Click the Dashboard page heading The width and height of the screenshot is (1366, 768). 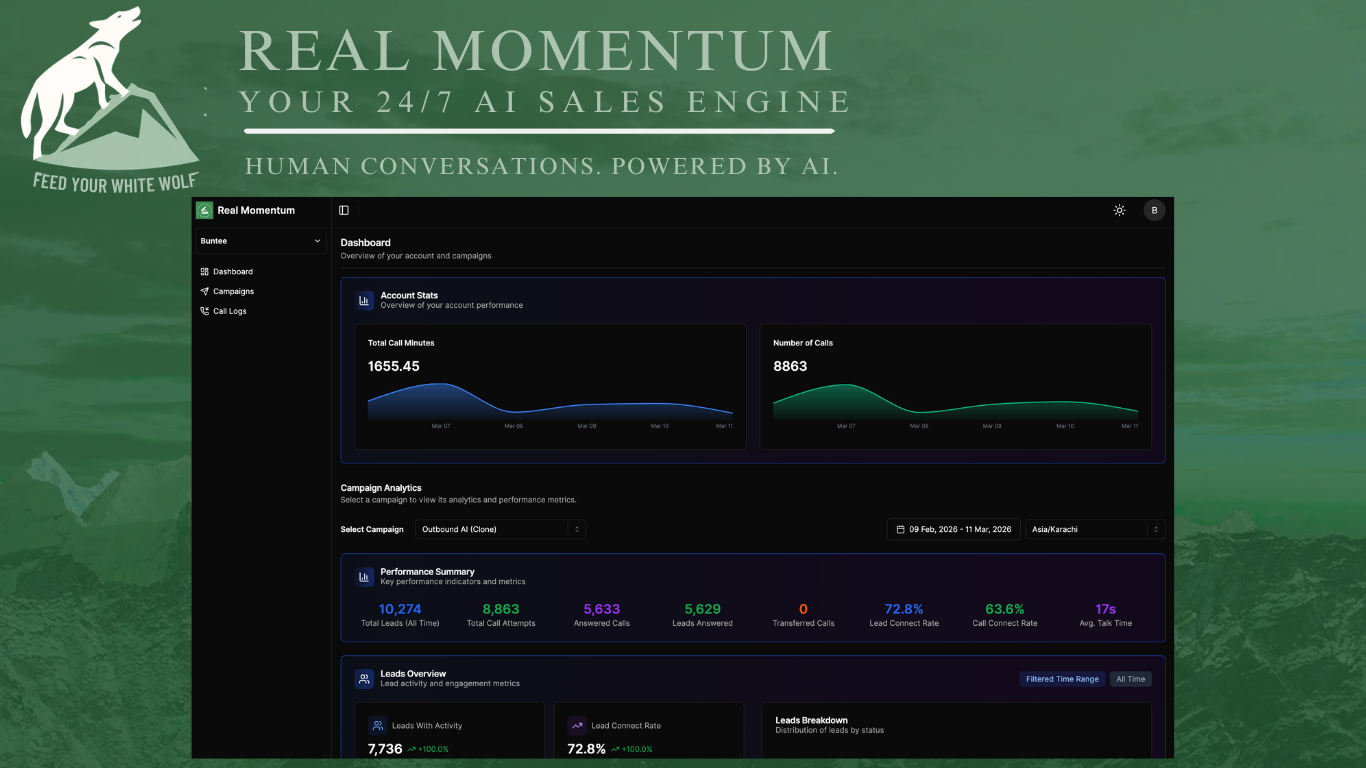(x=365, y=242)
